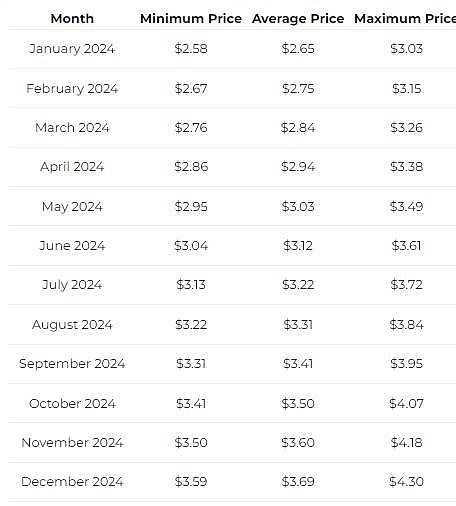Viewport: 456px width, 506px height.
Task: Click May 2024 maximum price $3.49
Action: coord(407,207)
